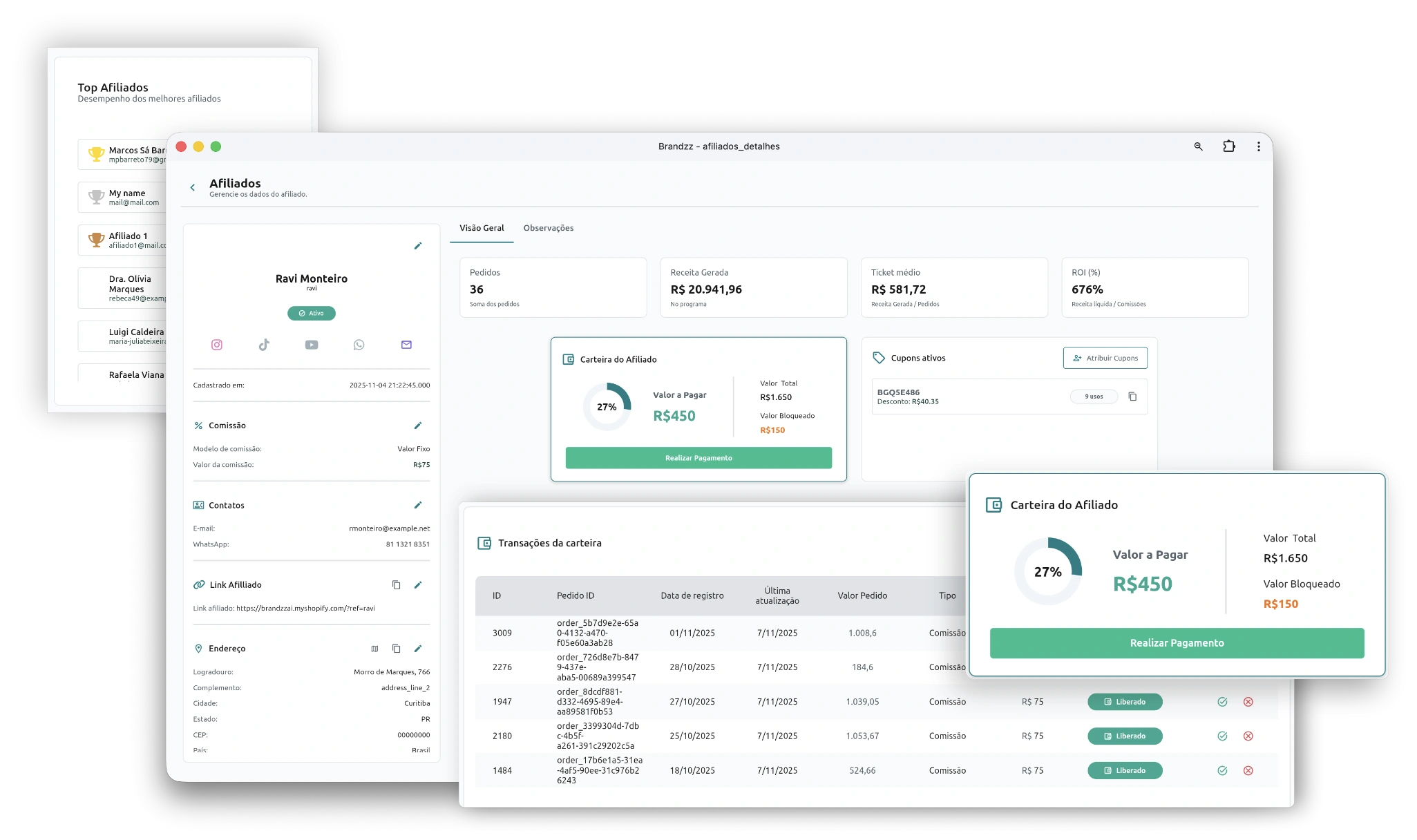Approve transaction 1947 with the green check

click(1222, 701)
